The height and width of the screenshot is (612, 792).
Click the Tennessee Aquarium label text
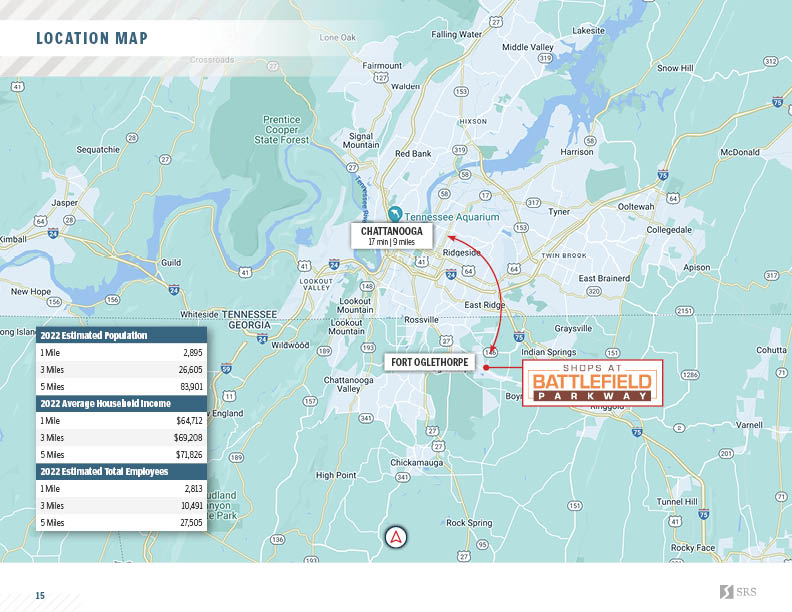(x=452, y=217)
